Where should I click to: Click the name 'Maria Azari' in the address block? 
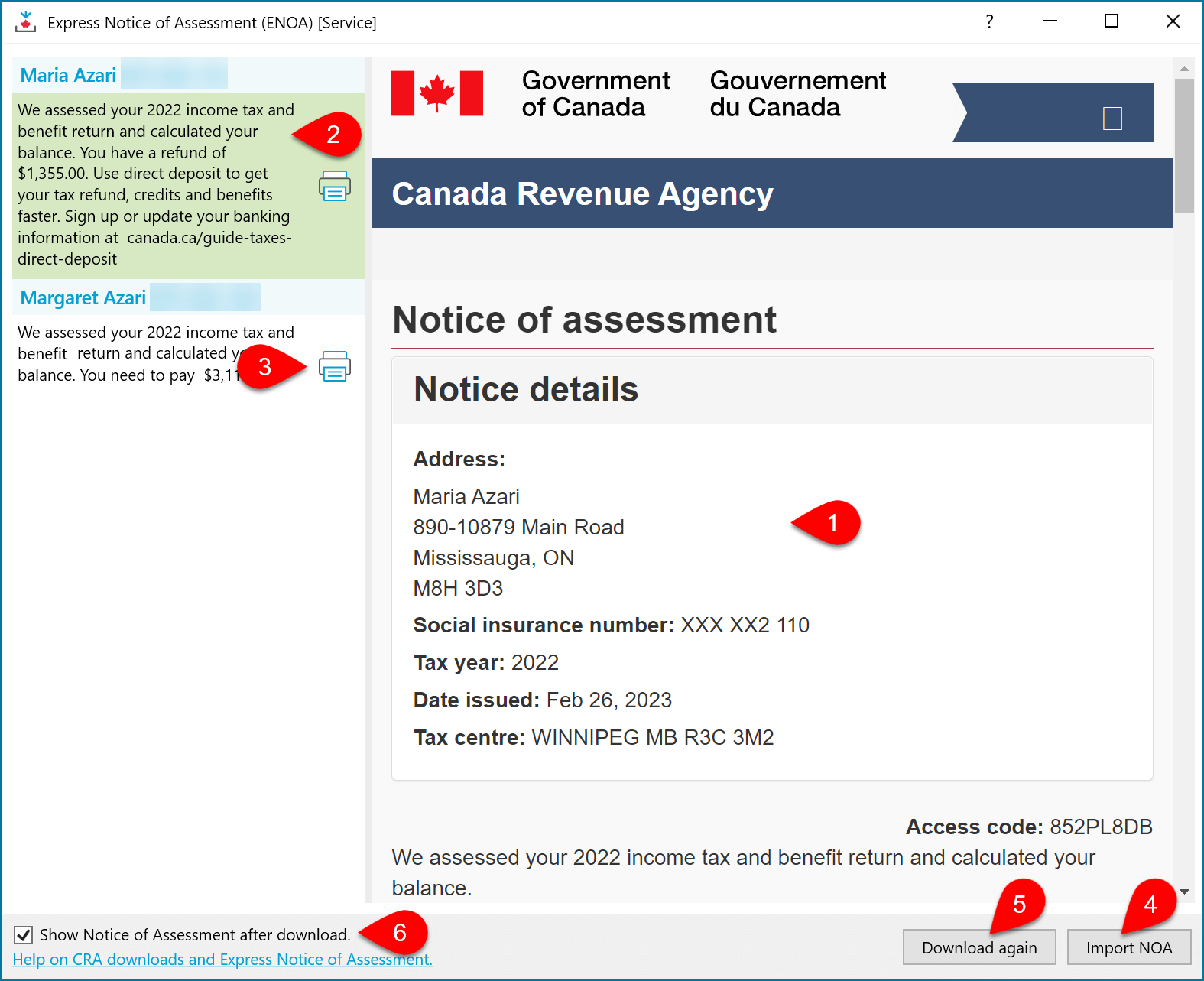point(466,496)
